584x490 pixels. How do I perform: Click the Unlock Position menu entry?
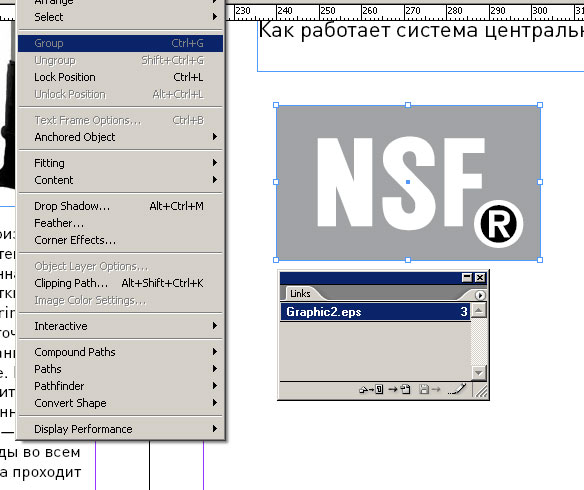tap(120, 94)
